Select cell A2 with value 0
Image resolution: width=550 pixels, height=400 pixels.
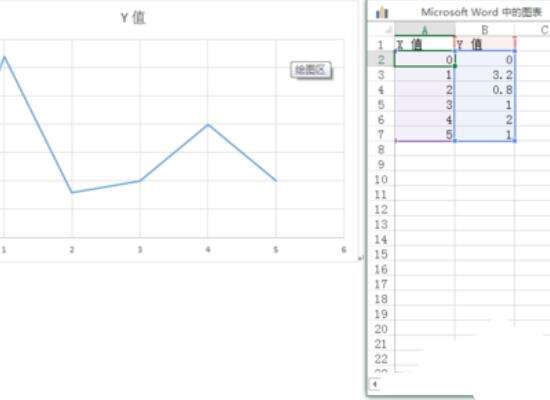tap(425, 59)
